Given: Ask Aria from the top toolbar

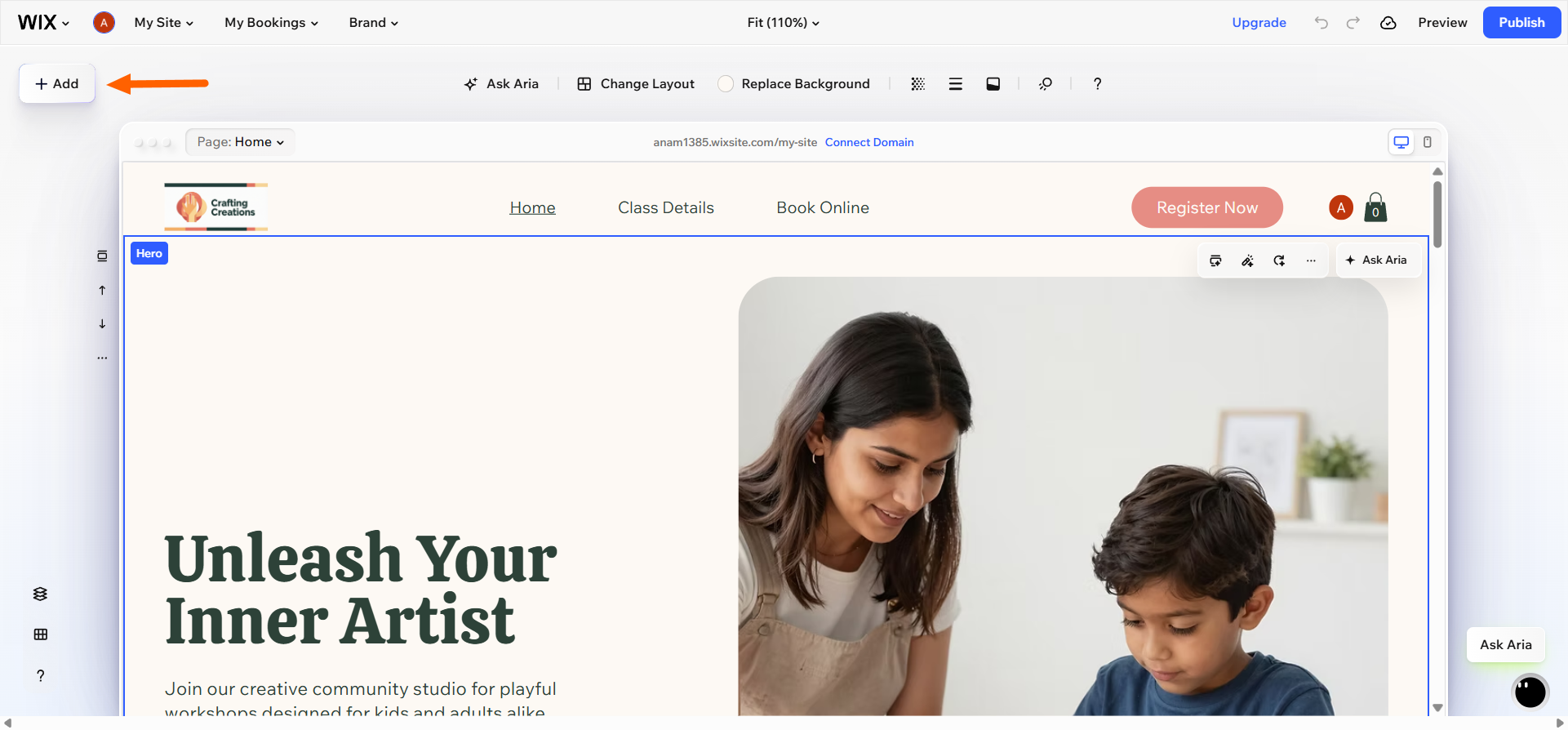Looking at the screenshot, I should [x=501, y=84].
